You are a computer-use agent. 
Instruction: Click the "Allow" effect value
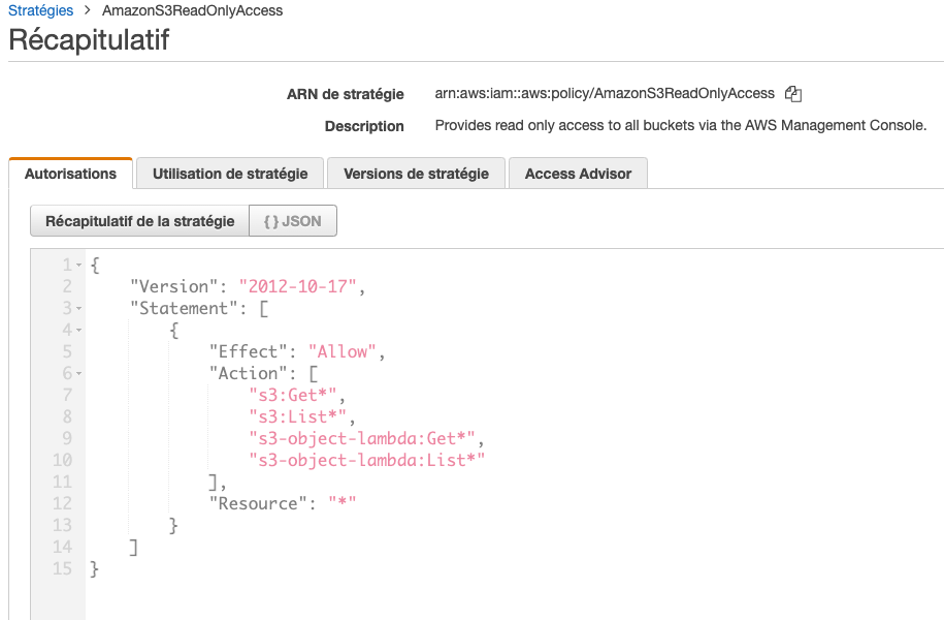pyautogui.click(x=342, y=351)
